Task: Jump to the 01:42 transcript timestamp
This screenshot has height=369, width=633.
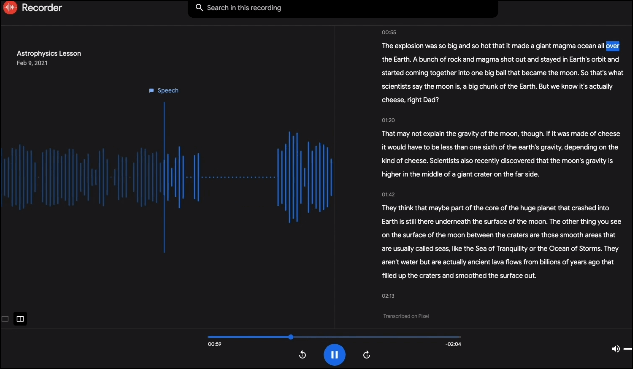Action: pos(388,194)
